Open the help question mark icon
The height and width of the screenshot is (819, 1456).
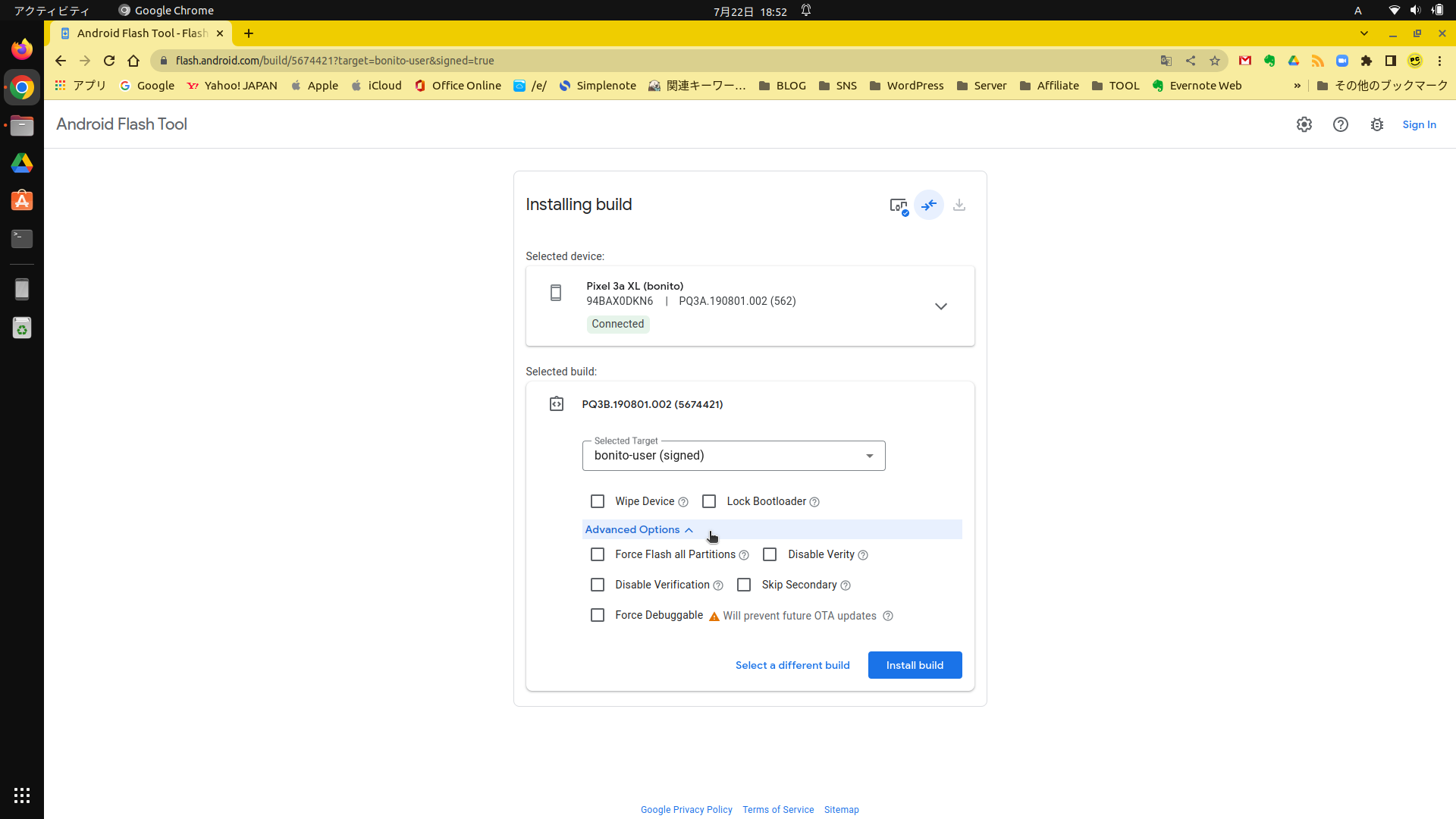coord(1340,124)
